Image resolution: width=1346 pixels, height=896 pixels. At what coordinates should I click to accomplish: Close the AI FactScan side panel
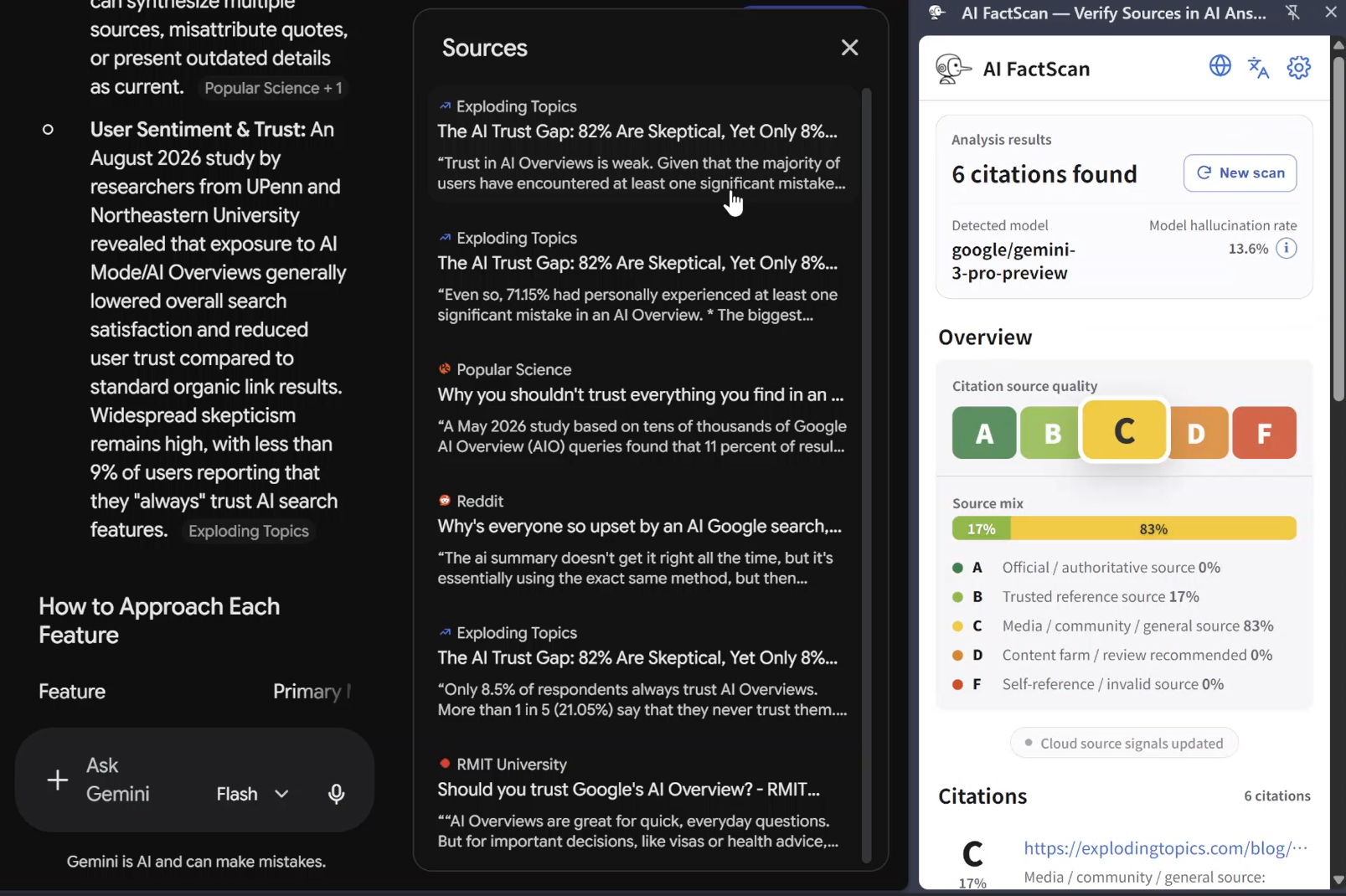[x=1330, y=12]
